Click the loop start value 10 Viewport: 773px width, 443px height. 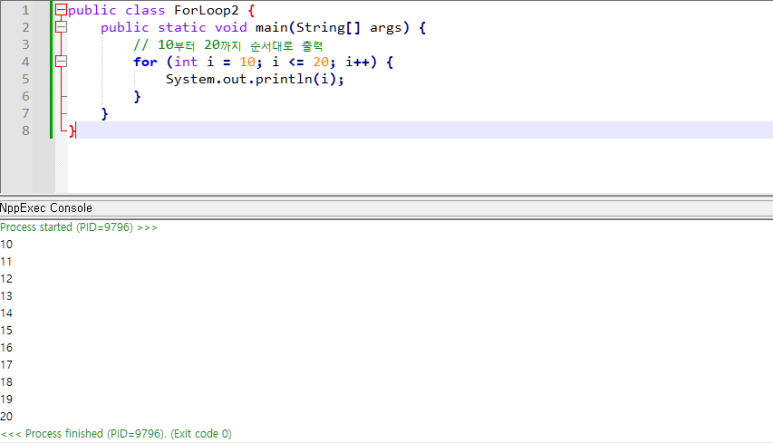247,62
